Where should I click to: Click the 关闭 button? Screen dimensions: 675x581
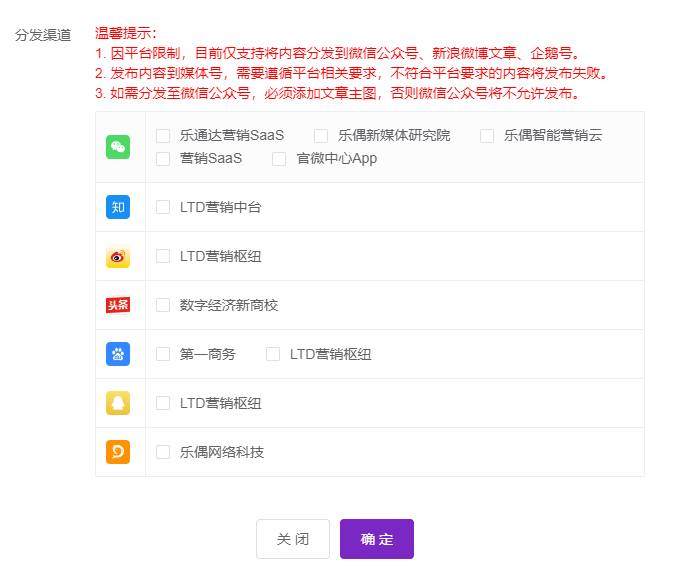[293, 539]
